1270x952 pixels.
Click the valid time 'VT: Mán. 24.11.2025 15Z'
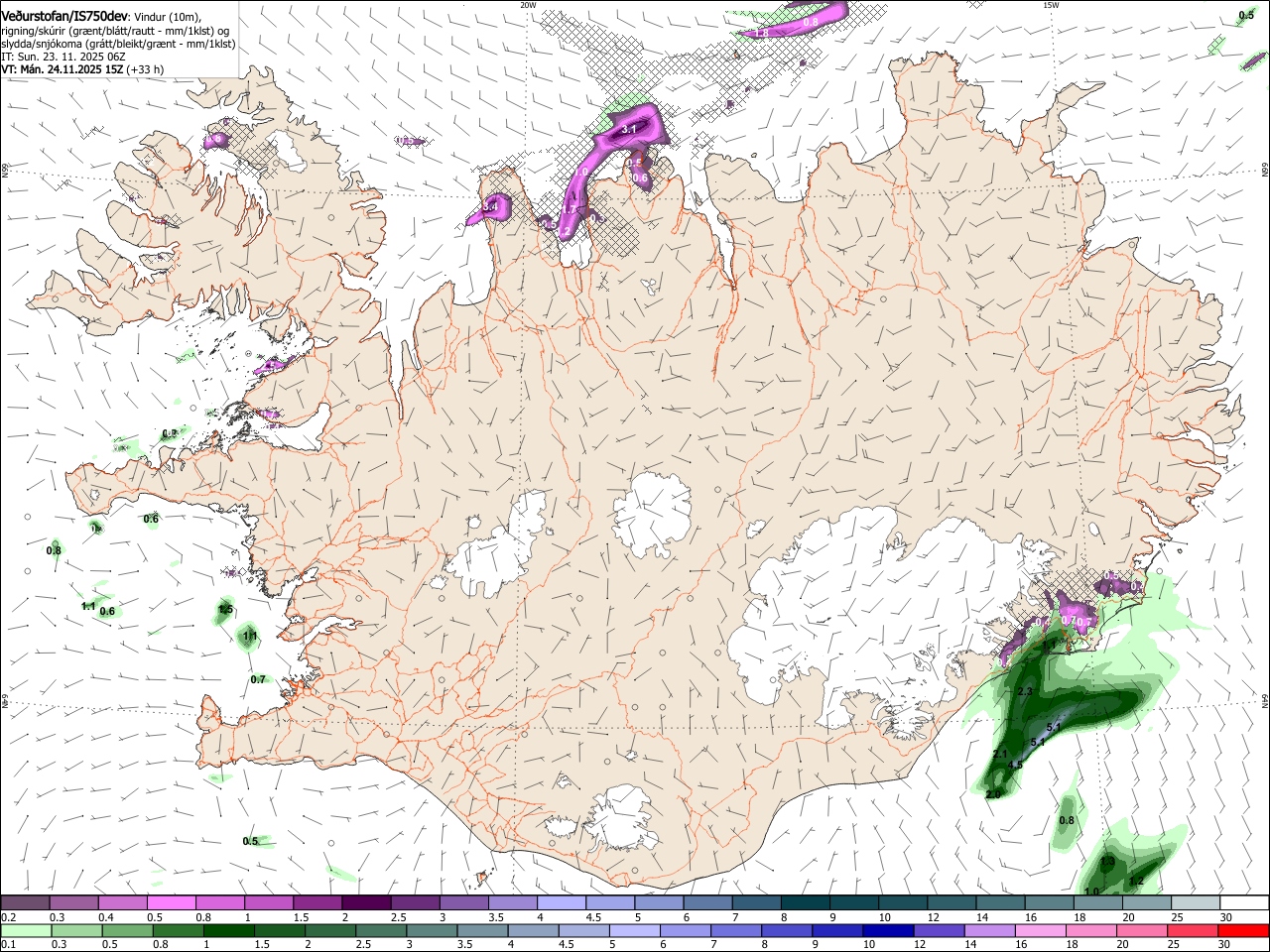click(62, 69)
